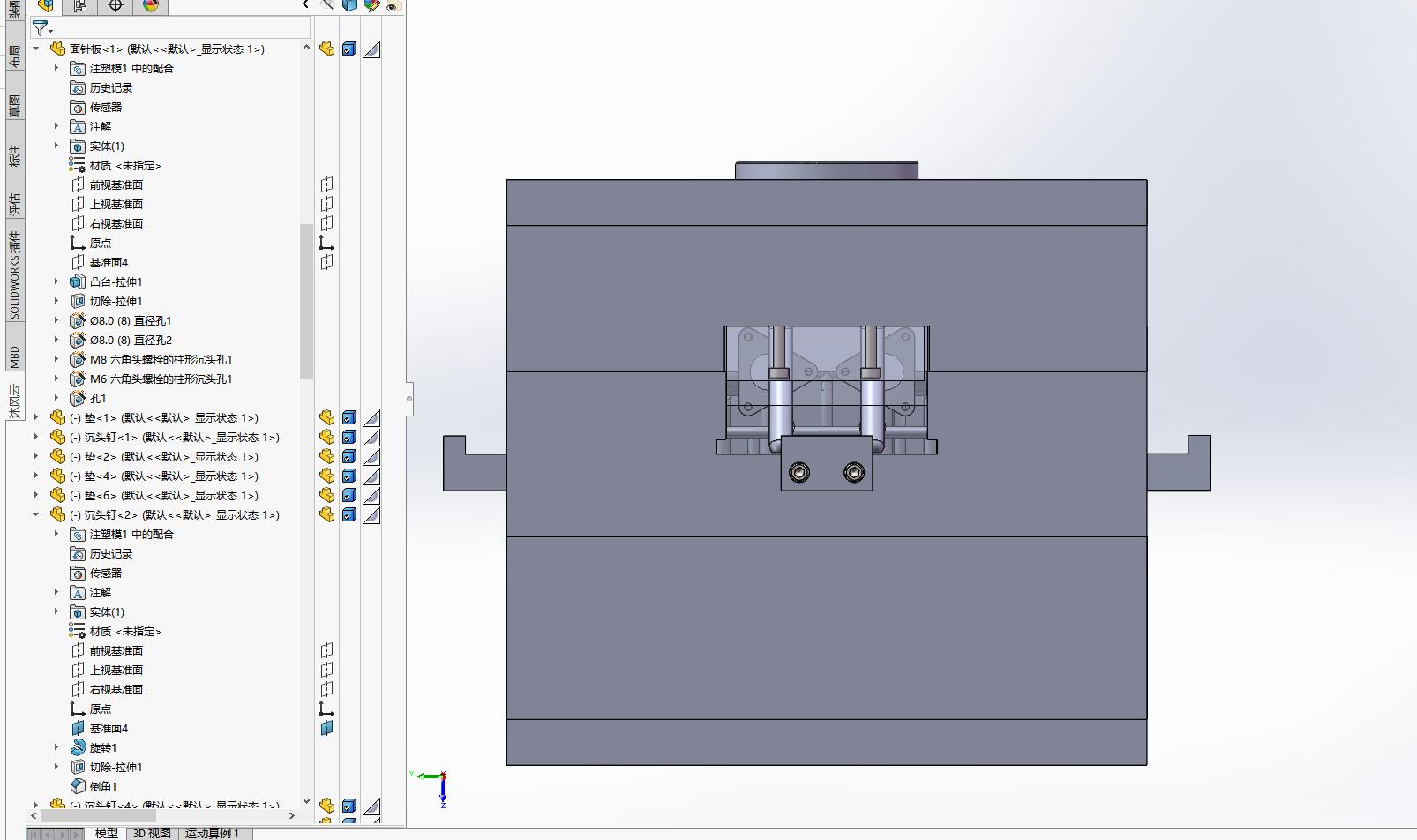
Task: Click the filter funnel icon in the tree
Action: point(41,28)
